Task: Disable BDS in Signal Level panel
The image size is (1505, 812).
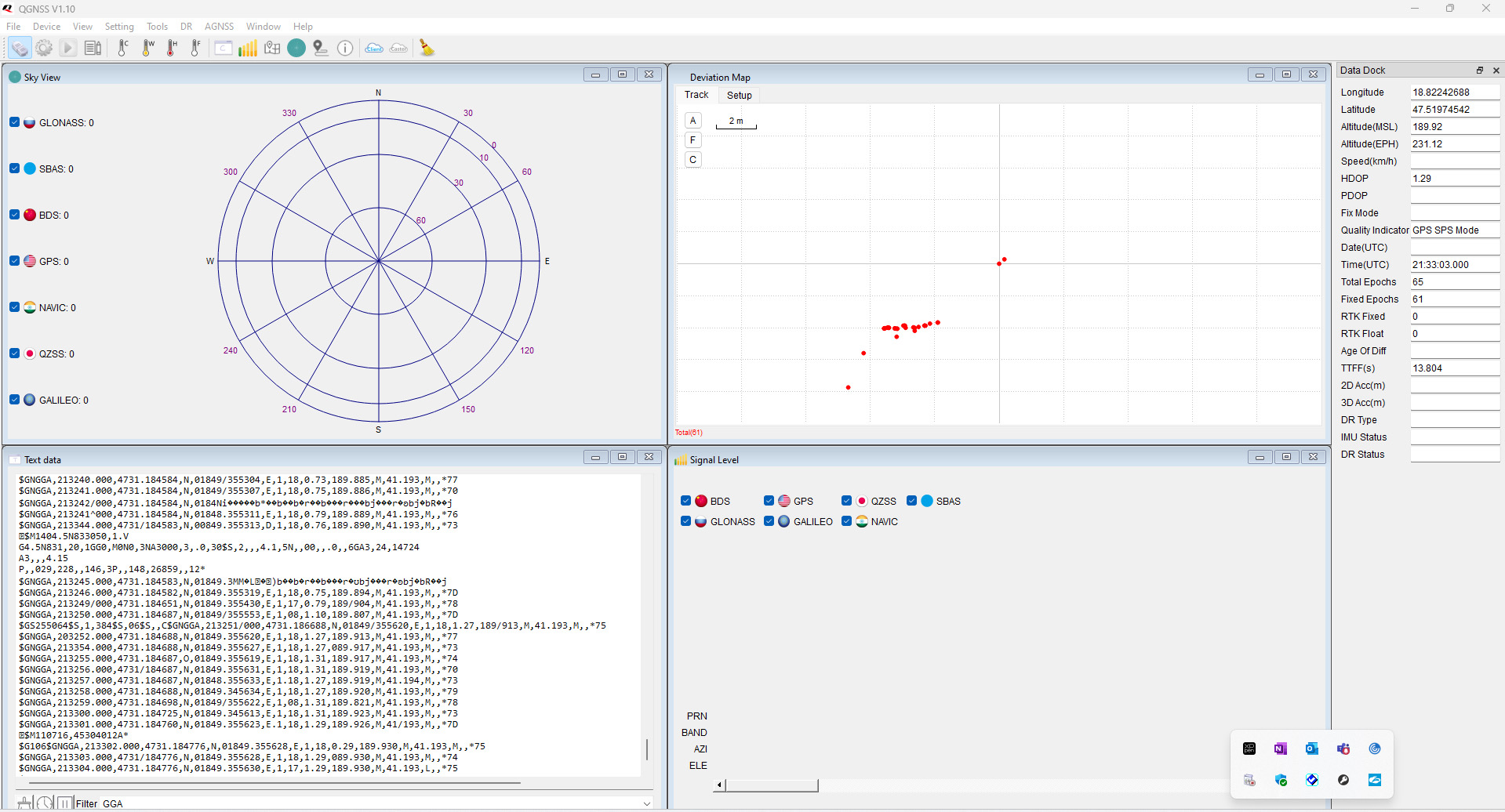Action: [686, 501]
